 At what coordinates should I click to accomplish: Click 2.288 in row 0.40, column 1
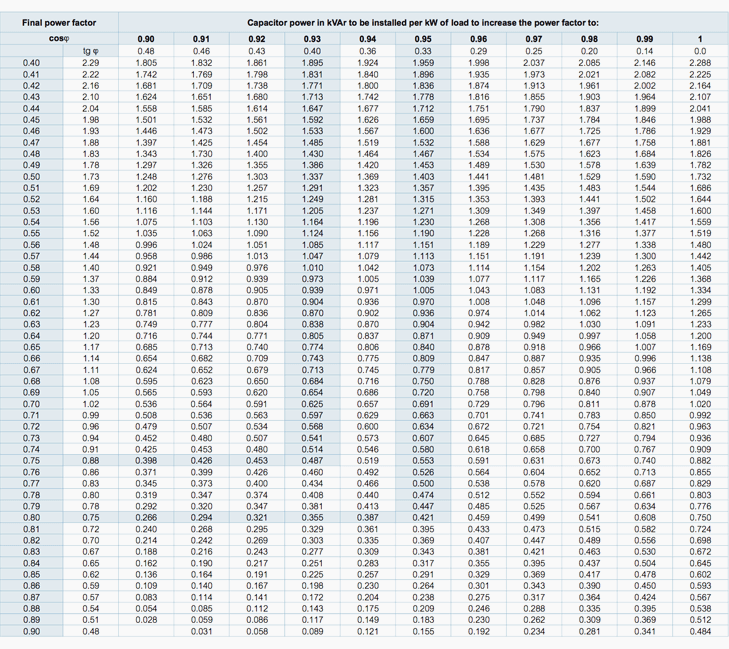pos(700,63)
